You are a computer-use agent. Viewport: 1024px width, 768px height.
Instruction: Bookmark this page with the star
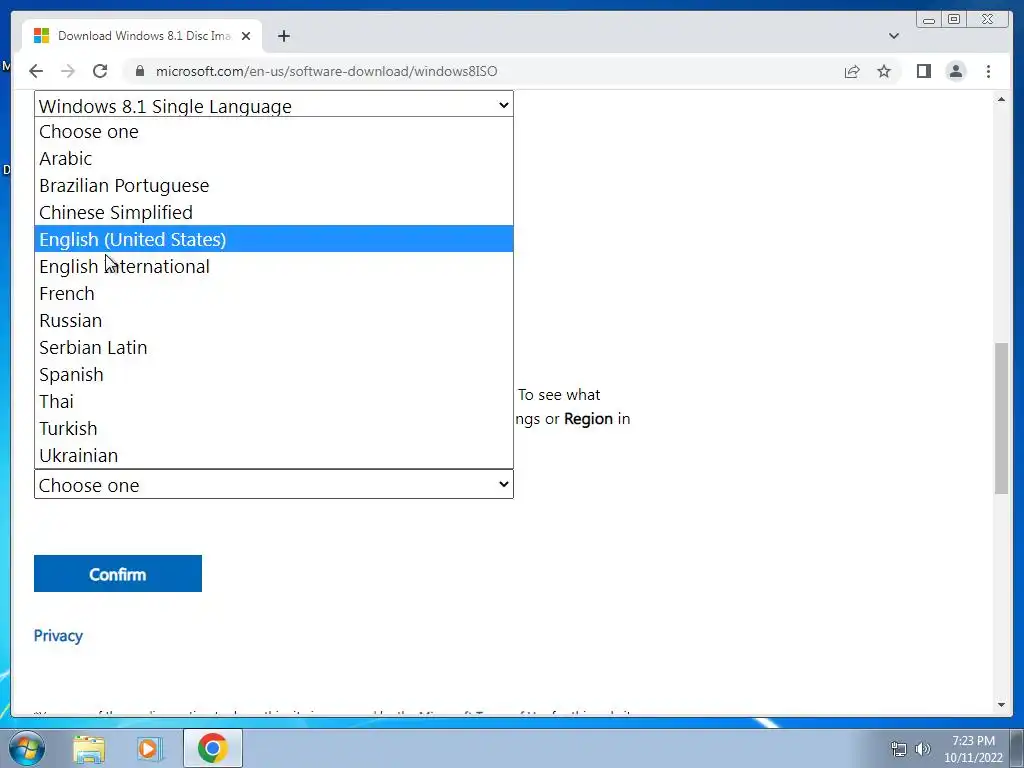pos(884,71)
